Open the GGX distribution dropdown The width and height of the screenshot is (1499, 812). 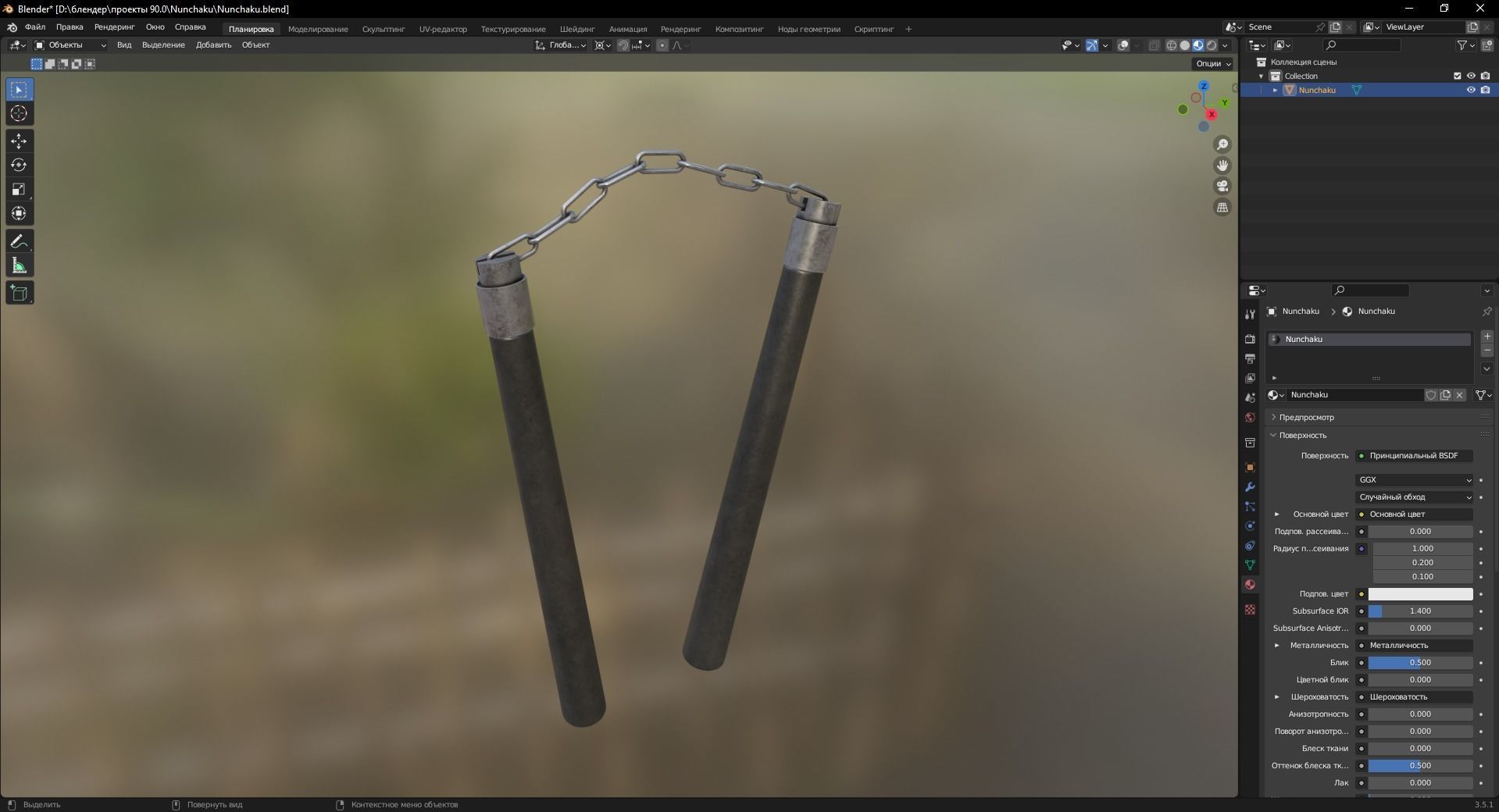[x=1415, y=480]
